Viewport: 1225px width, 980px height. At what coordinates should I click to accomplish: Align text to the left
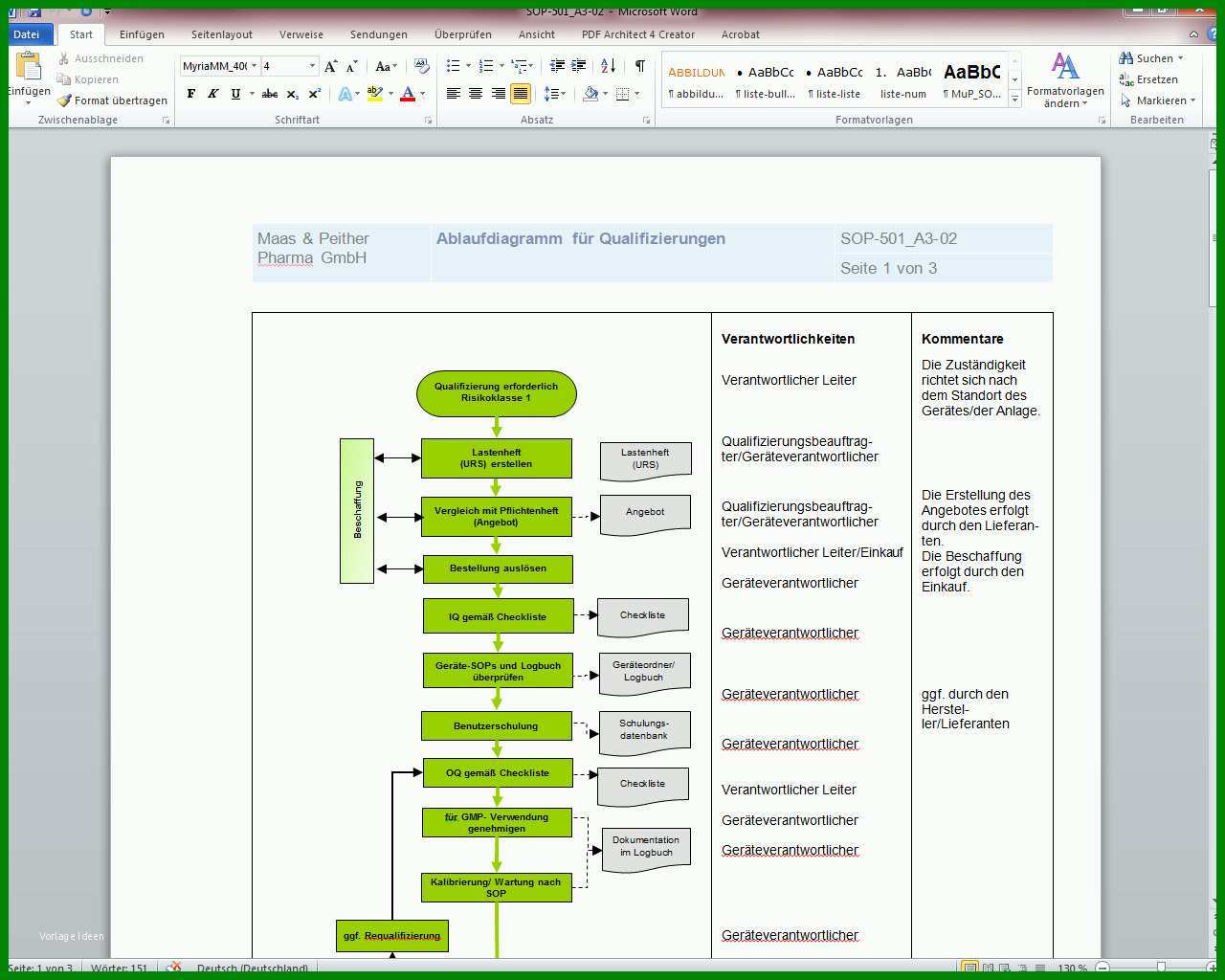pos(454,94)
